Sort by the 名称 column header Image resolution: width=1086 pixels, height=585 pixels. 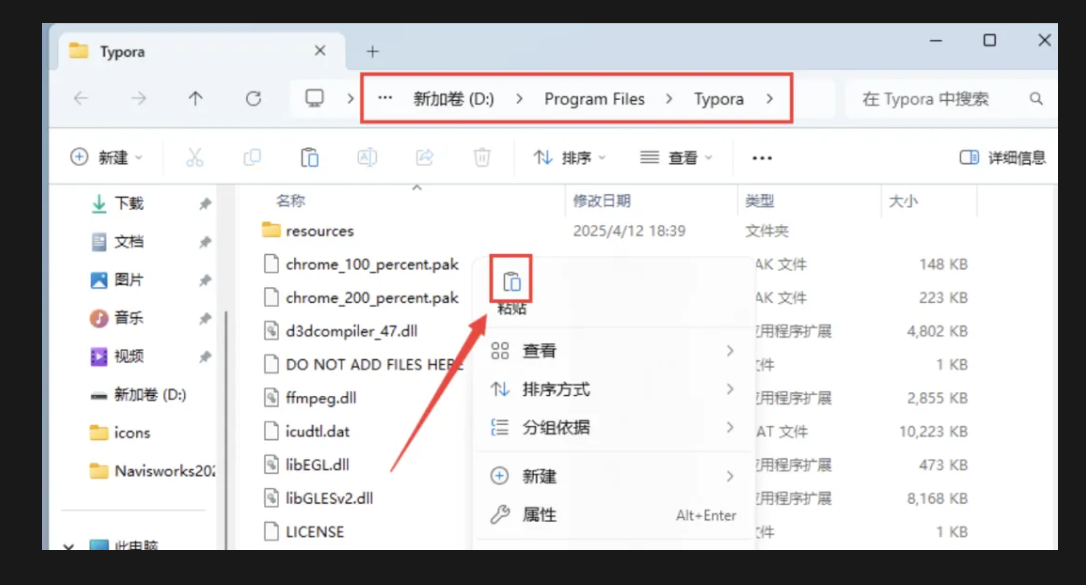(x=290, y=201)
